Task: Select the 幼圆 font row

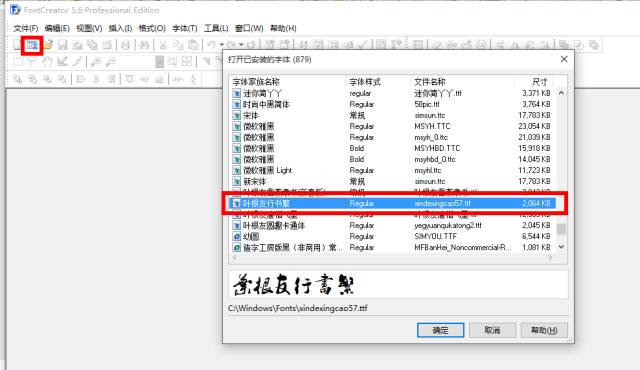Action: 393,236
